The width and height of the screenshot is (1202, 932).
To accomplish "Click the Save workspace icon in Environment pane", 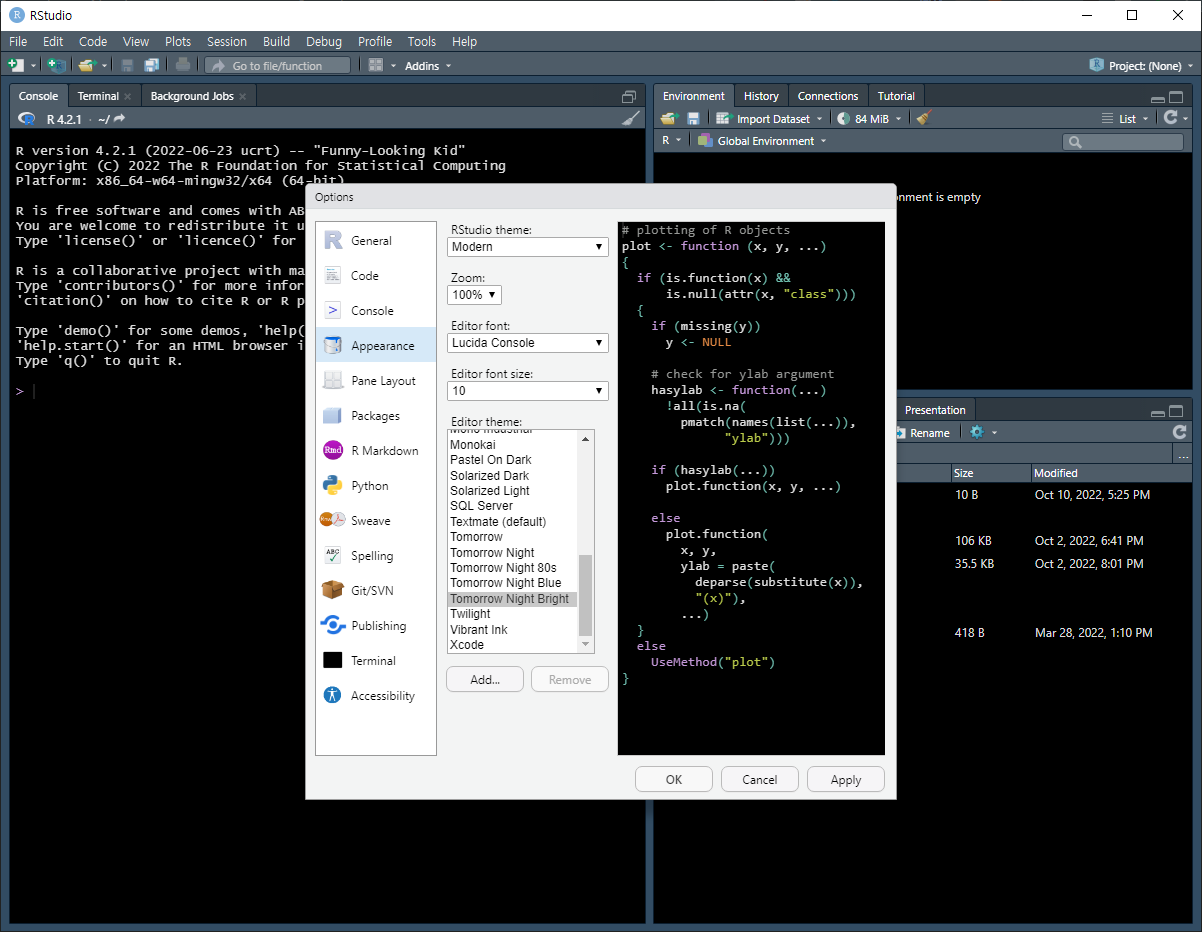I will [x=693, y=118].
